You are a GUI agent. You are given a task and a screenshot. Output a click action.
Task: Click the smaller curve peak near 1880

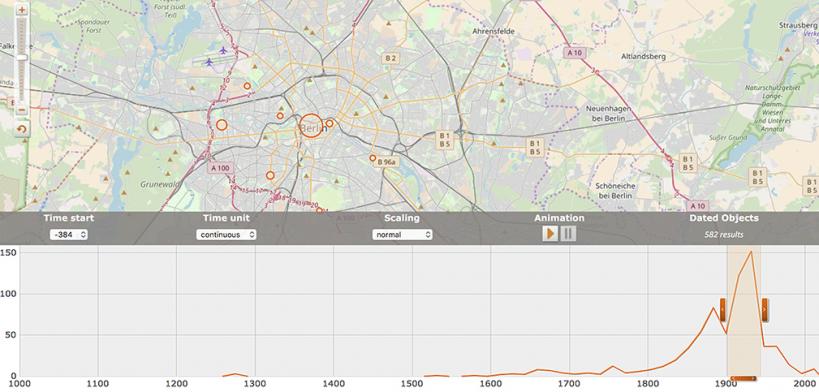[713, 308]
